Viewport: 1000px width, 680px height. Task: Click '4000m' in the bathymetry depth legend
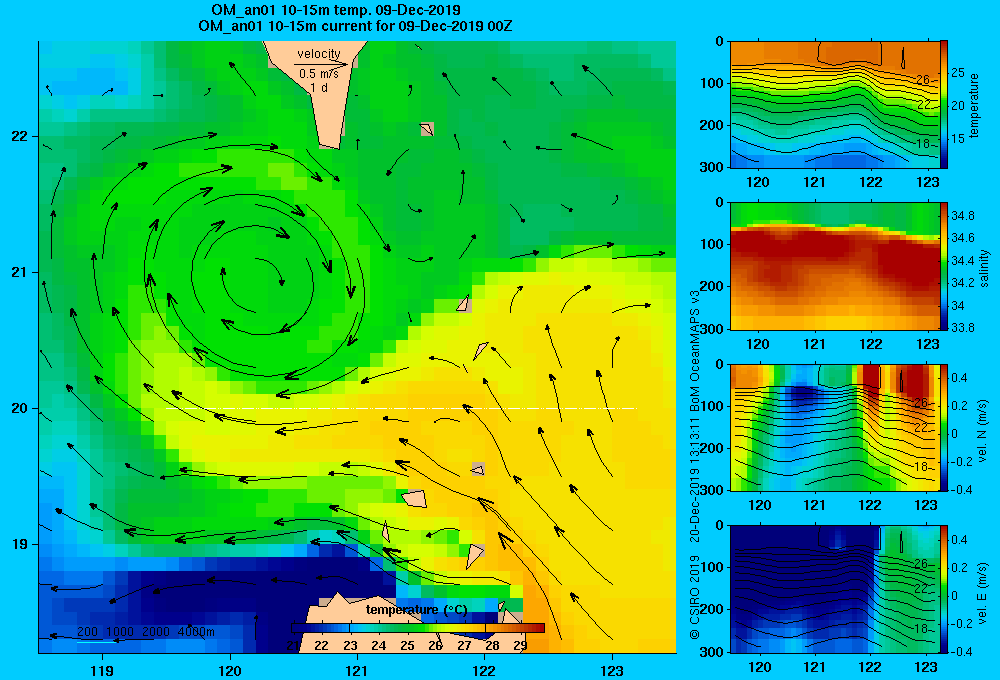pyautogui.click(x=196, y=632)
